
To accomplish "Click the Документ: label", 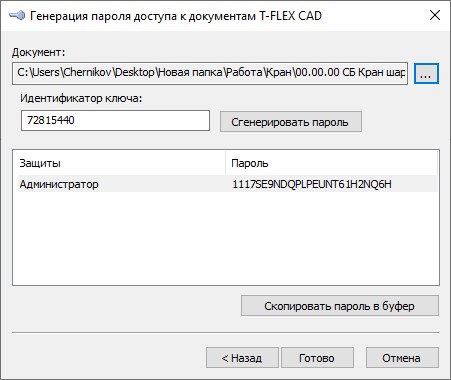I will [x=39, y=52].
